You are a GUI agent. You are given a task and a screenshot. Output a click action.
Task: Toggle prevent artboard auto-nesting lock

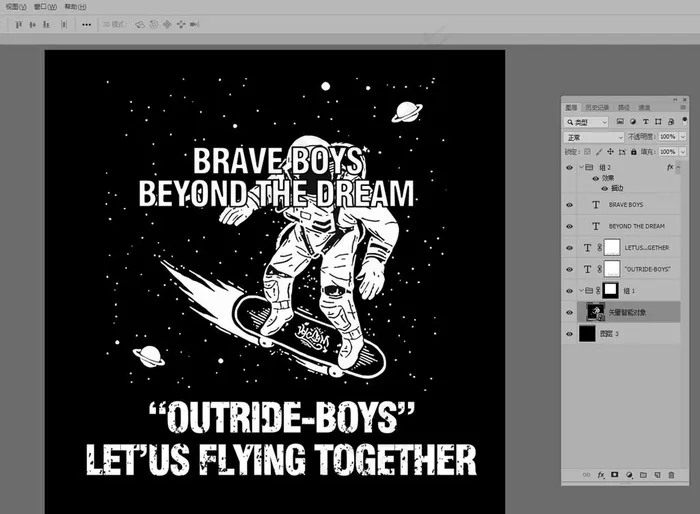click(x=622, y=152)
